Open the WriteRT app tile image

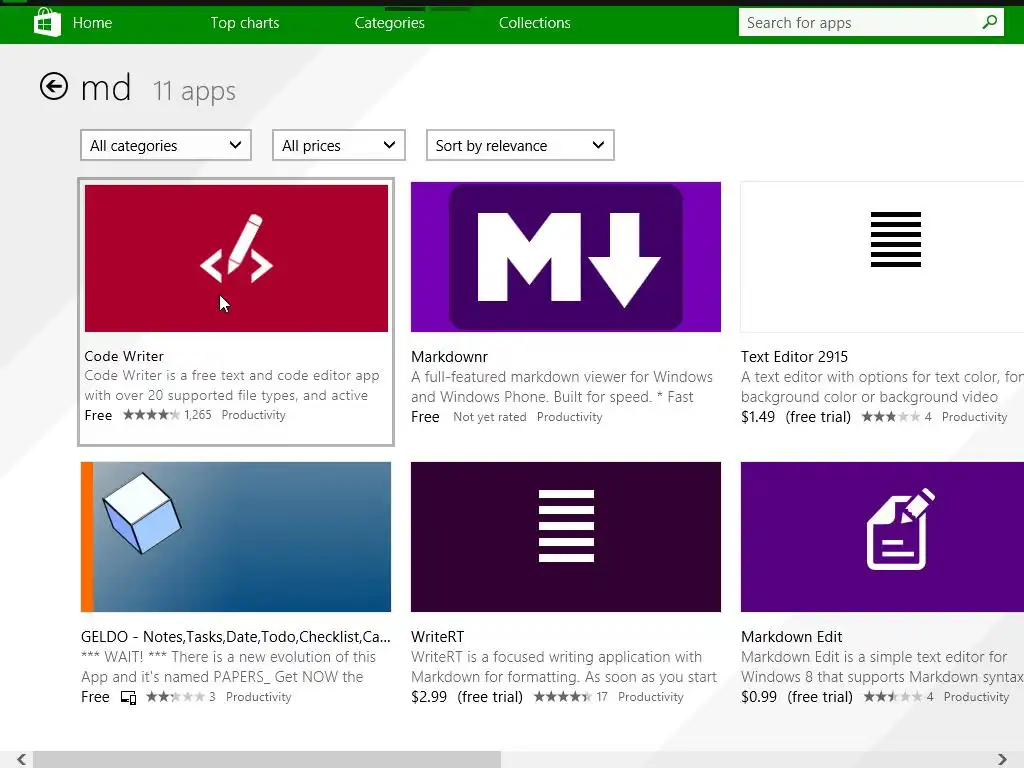tap(566, 537)
